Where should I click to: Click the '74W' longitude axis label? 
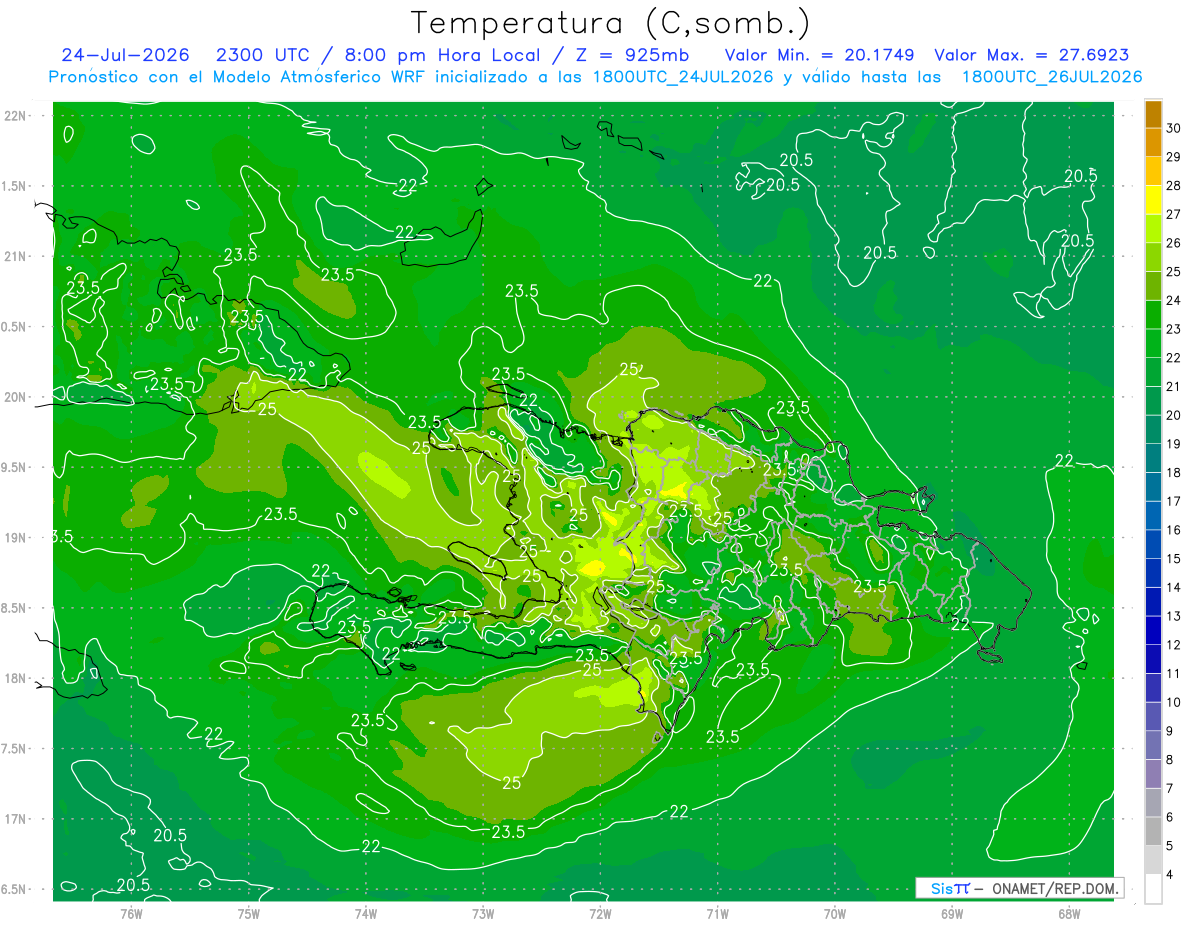pyautogui.click(x=365, y=913)
